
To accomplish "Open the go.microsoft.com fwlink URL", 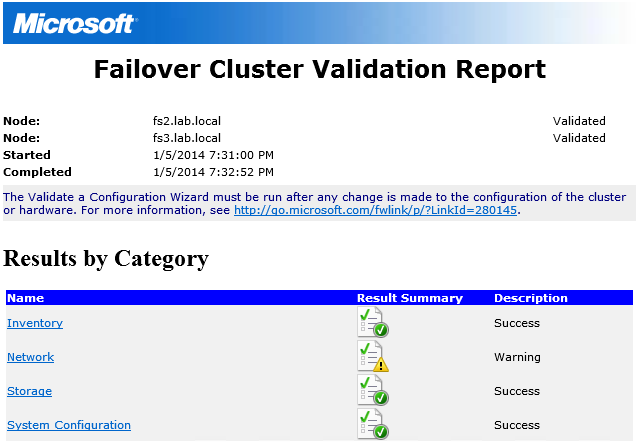I will point(375,211).
